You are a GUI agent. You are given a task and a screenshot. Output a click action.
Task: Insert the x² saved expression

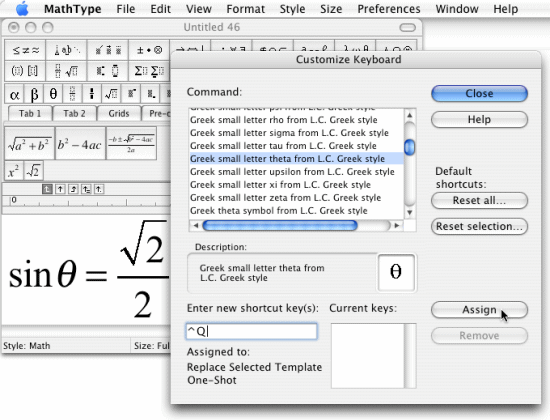[x=14, y=171]
